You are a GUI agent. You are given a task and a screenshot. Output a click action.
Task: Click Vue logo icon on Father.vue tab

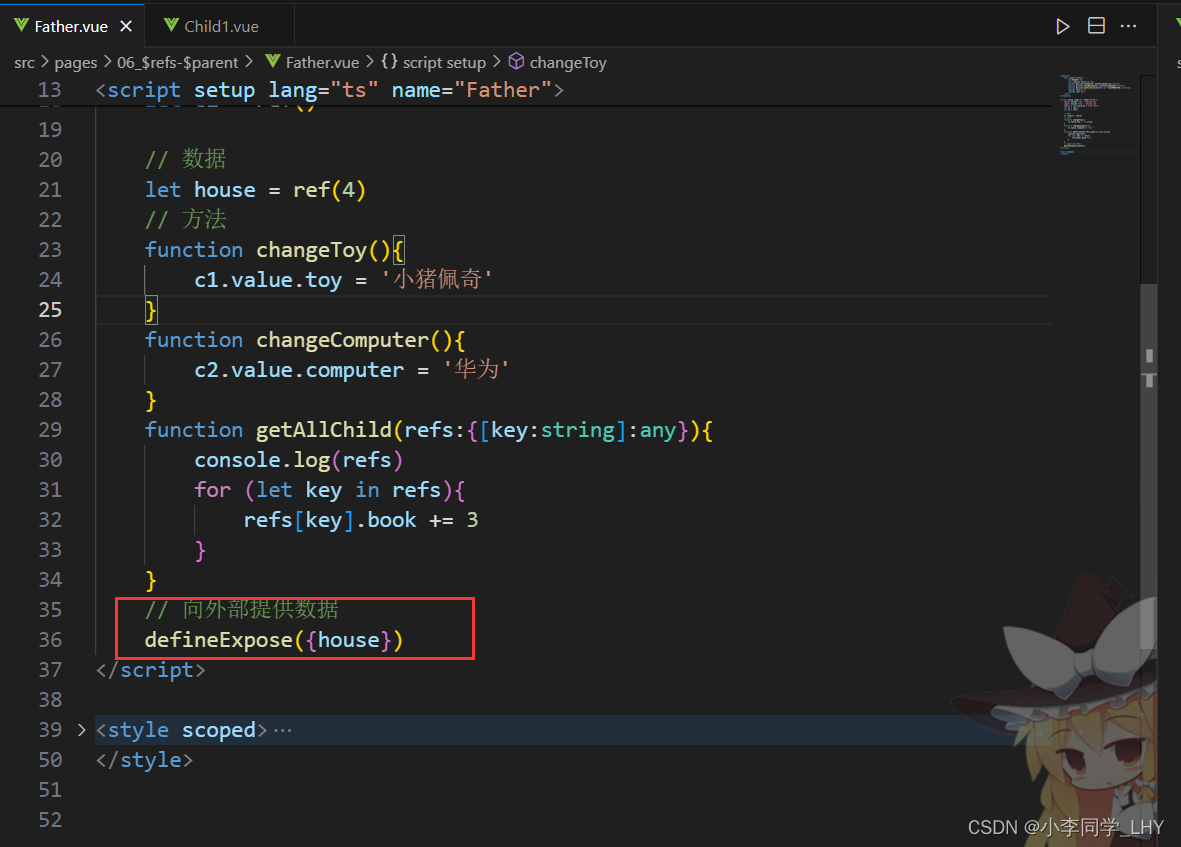coord(21,26)
